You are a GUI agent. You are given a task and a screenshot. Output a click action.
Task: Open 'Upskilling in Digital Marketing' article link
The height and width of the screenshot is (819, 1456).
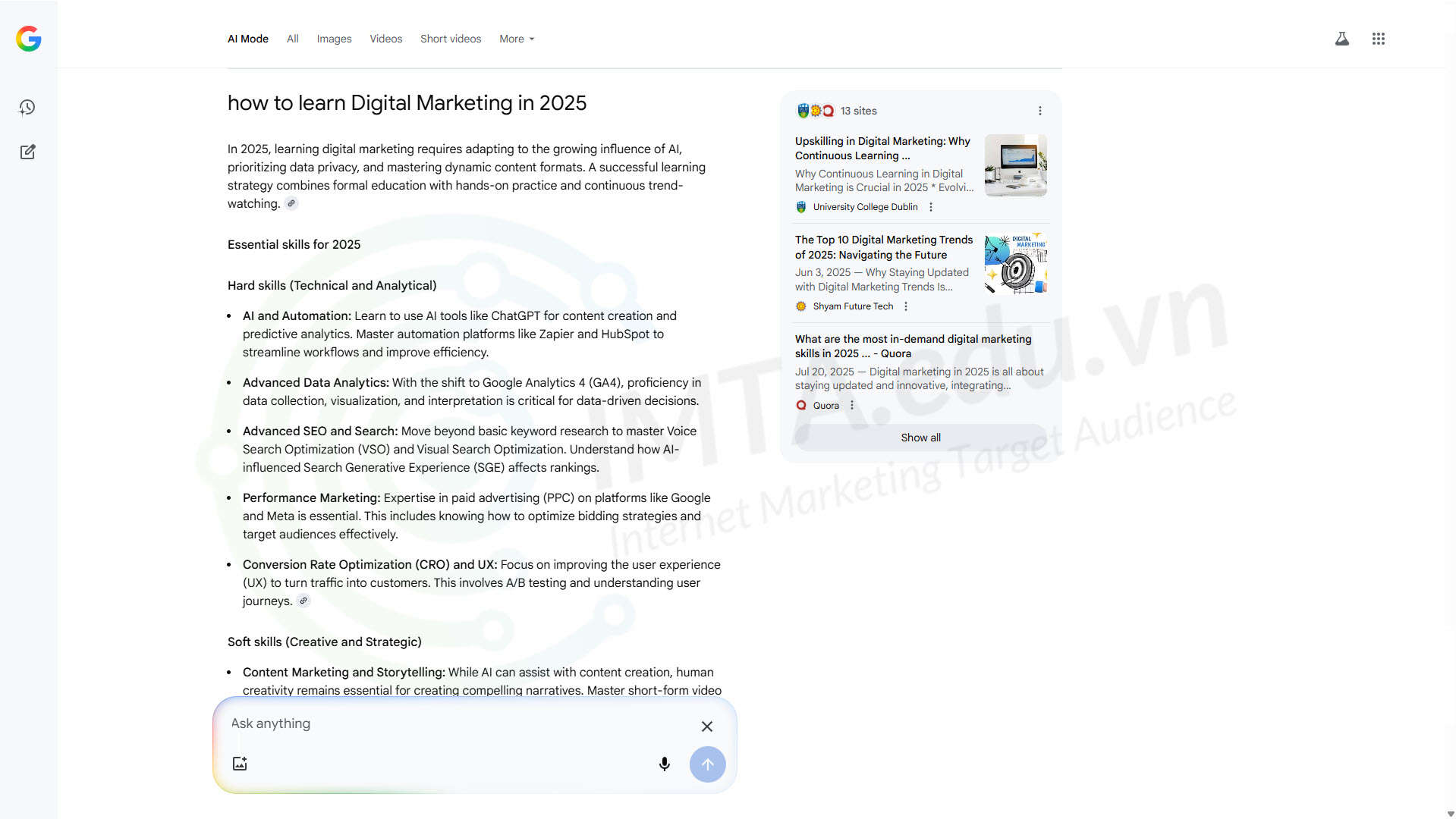tap(883, 148)
